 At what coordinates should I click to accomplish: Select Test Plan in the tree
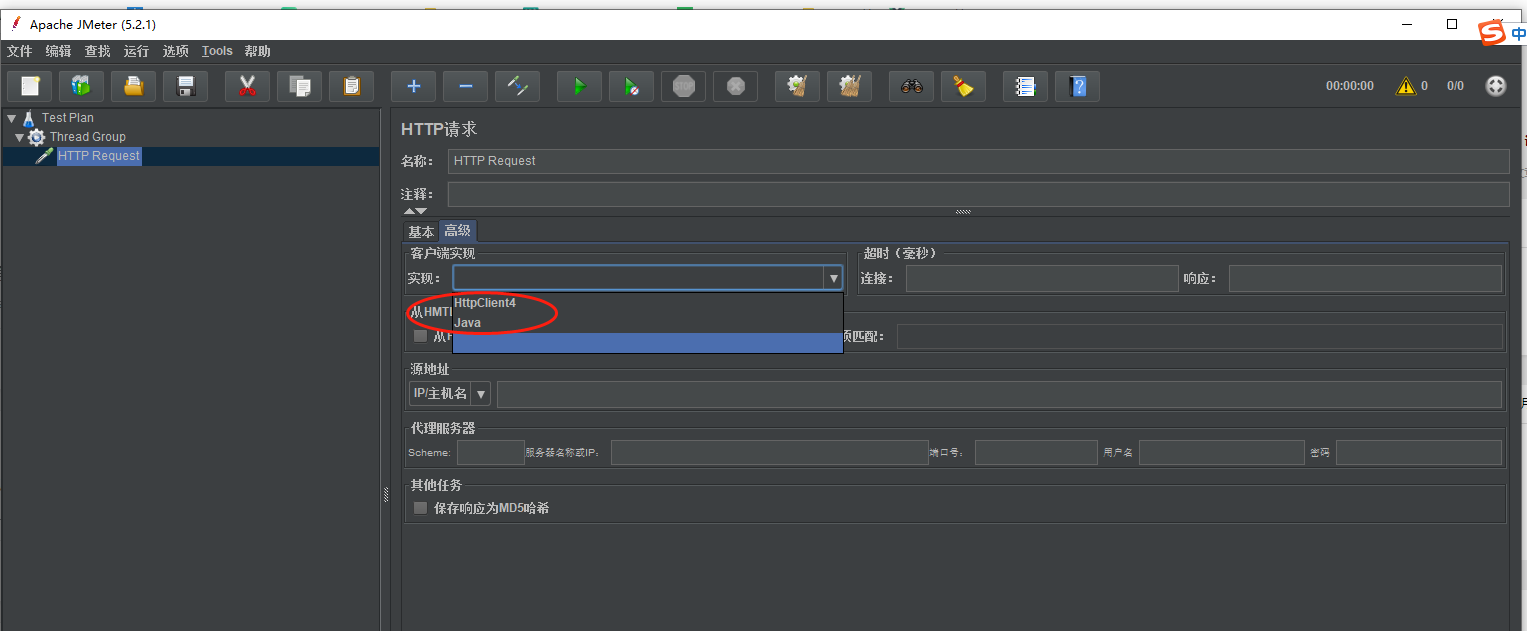[68, 118]
